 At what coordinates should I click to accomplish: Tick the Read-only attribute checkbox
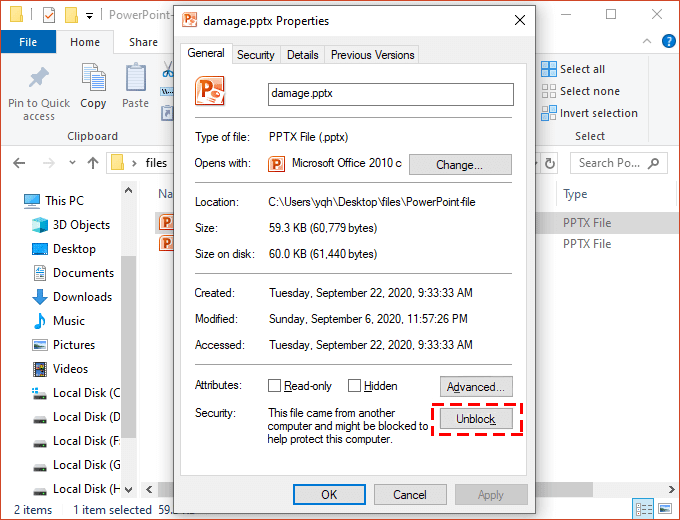tap(274, 386)
